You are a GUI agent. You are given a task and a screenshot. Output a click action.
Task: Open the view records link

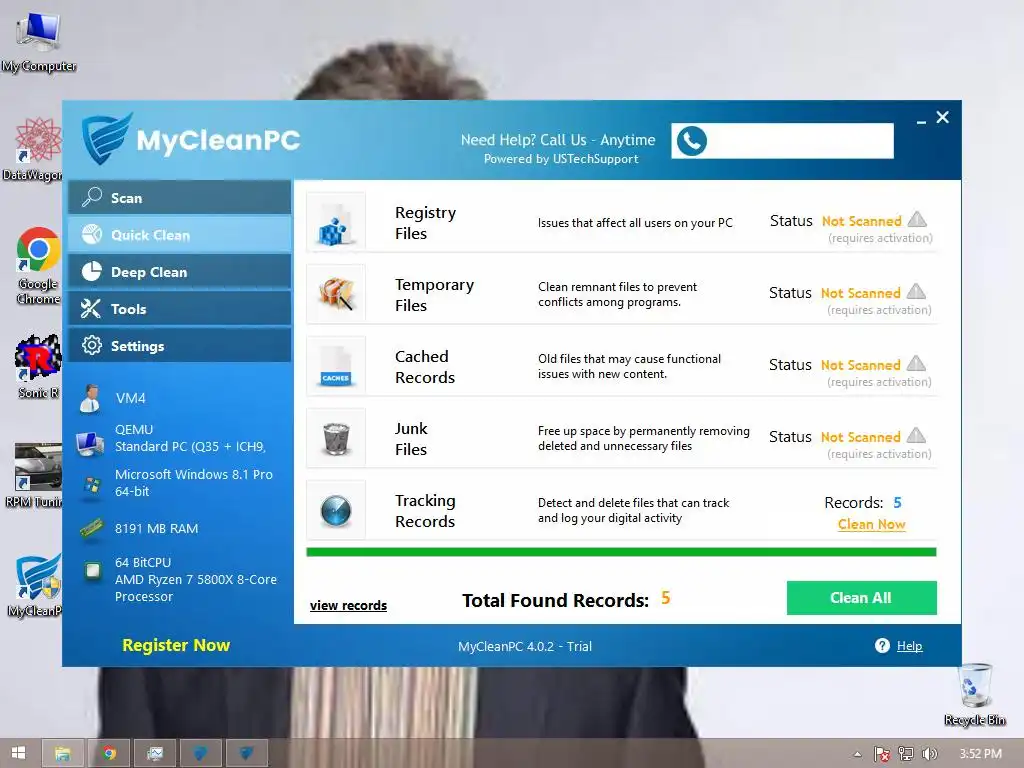click(x=348, y=605)
